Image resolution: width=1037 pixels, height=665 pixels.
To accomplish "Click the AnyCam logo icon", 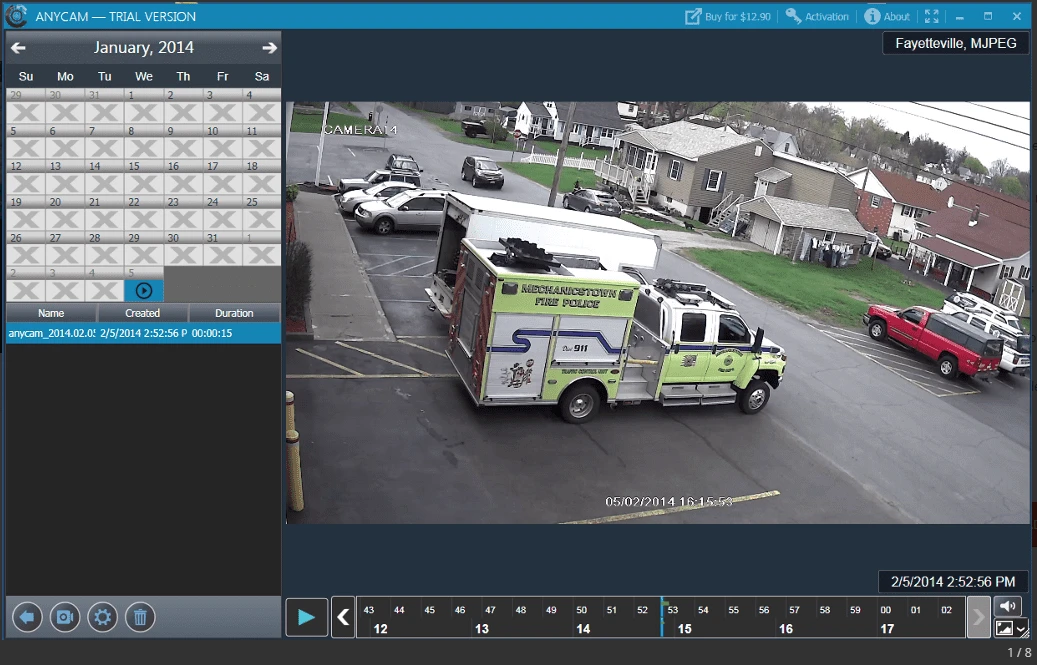I will click(x=16, y=16).
